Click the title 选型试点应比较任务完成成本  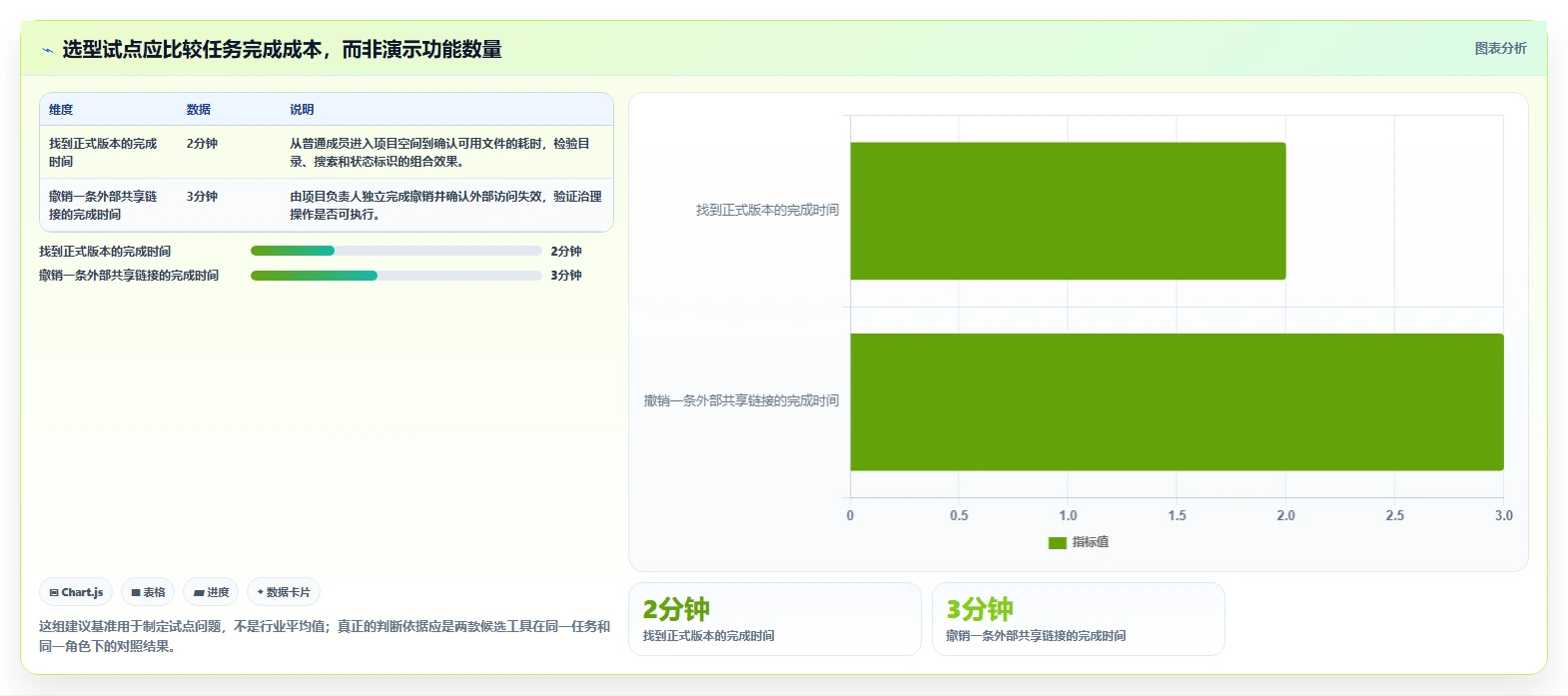282,49
